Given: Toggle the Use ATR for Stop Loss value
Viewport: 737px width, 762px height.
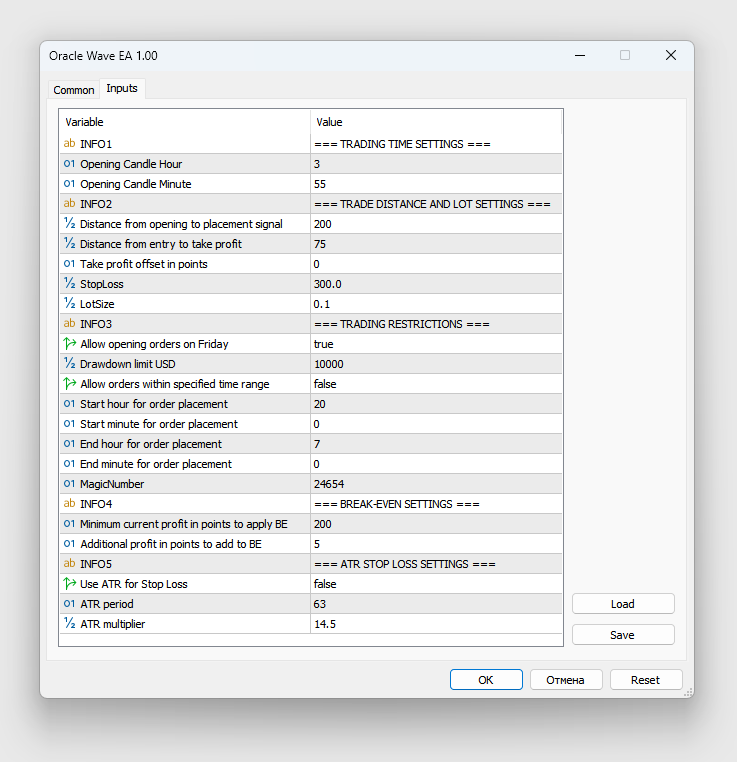Looking at the screenshot, I should coord(436,584).
